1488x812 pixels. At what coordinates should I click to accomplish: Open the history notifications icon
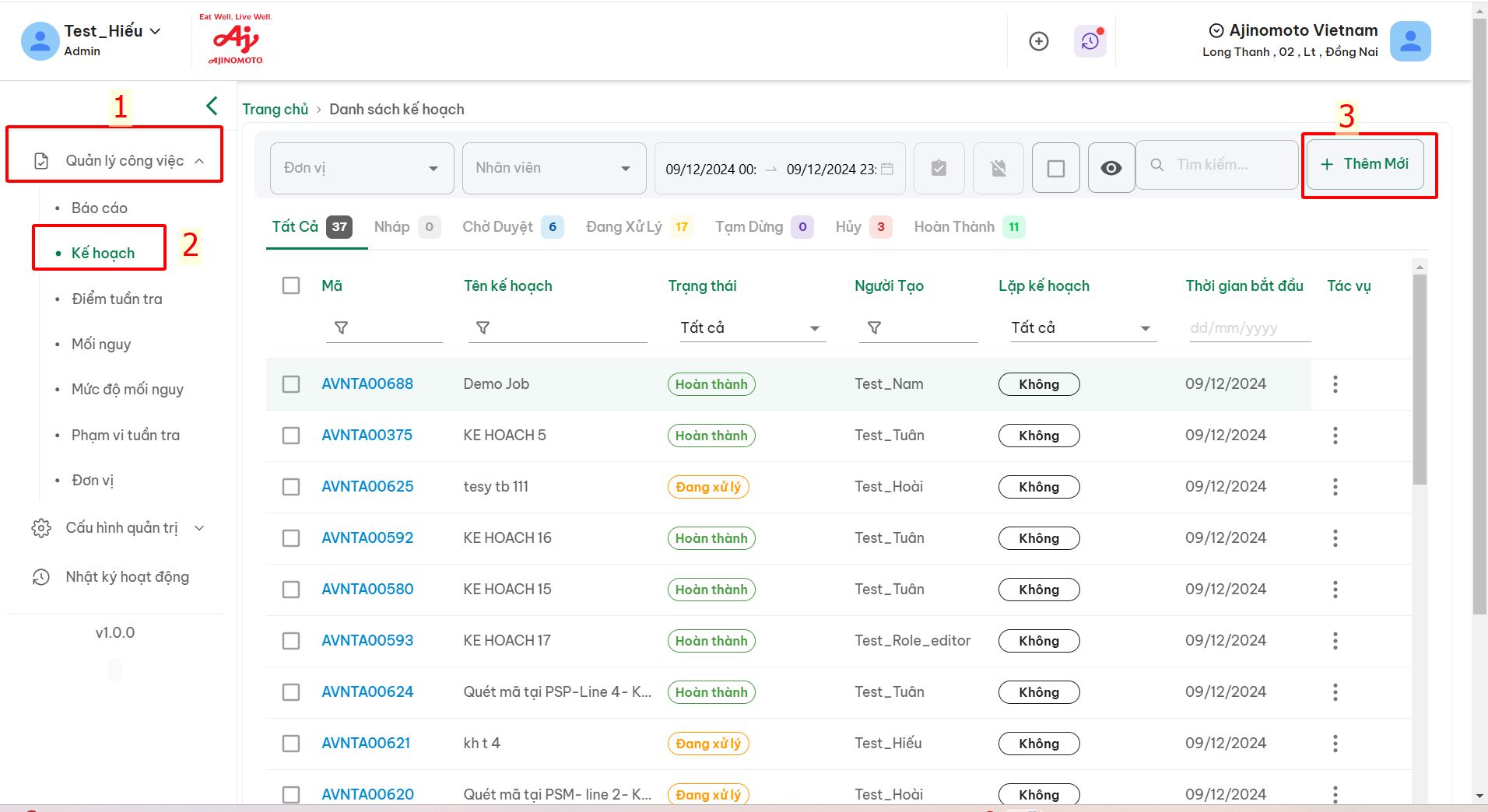pyautogui.click(x=1090, y=41)
